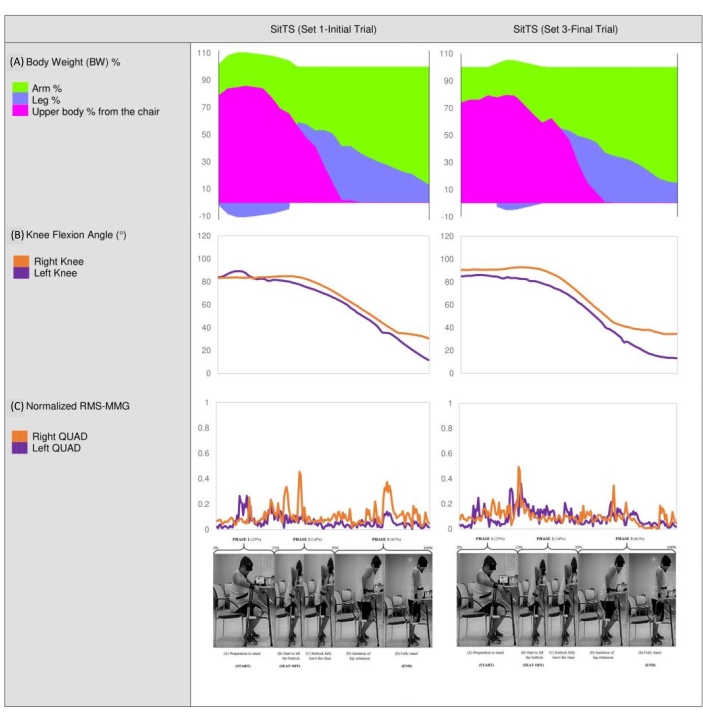
Task: Click 'PHASE 3' label above Set 3 photos
Action: click(630, 538)
